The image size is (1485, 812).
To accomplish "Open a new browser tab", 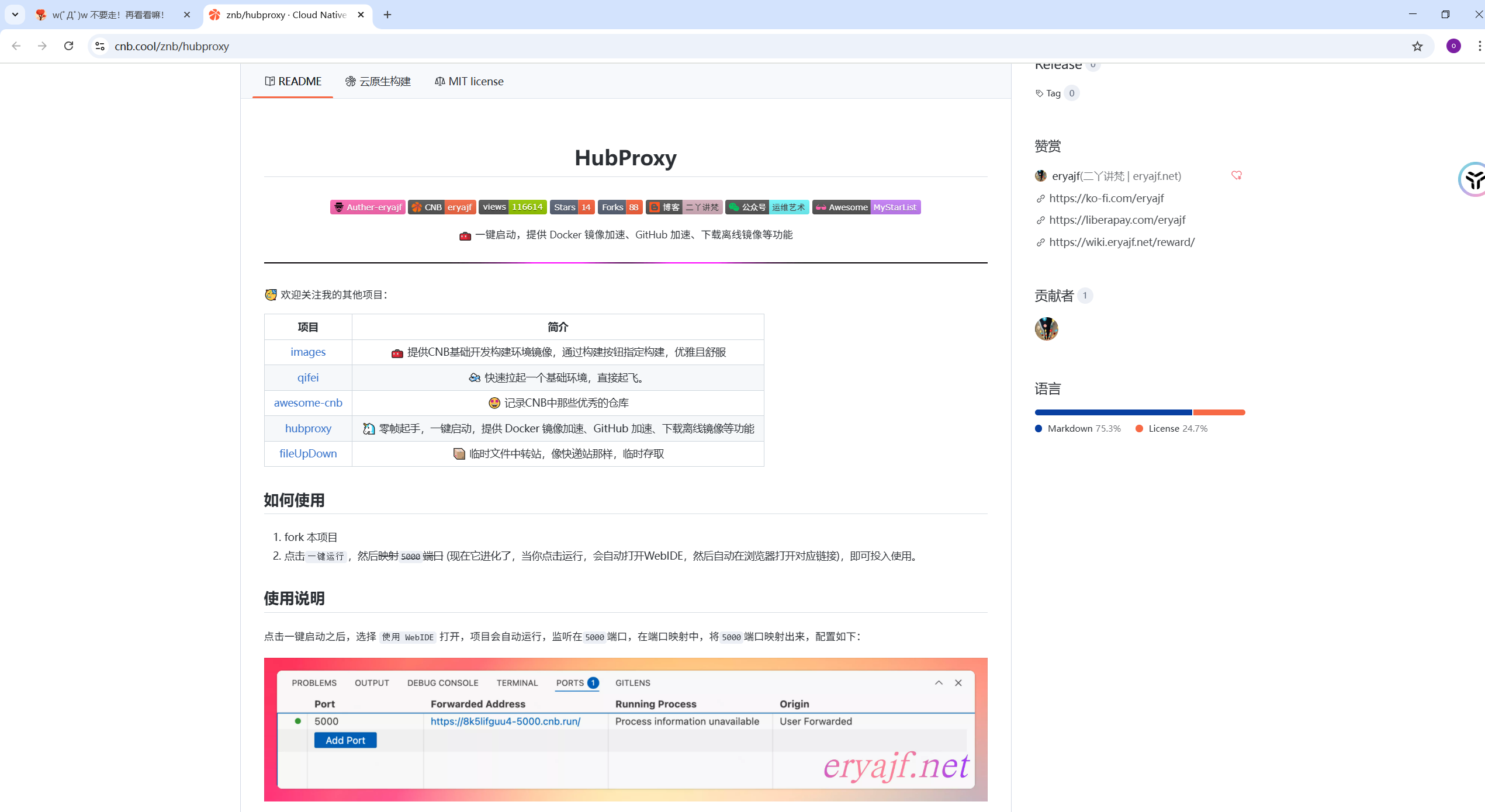I will pyautogui.click(x=387, y=15).
